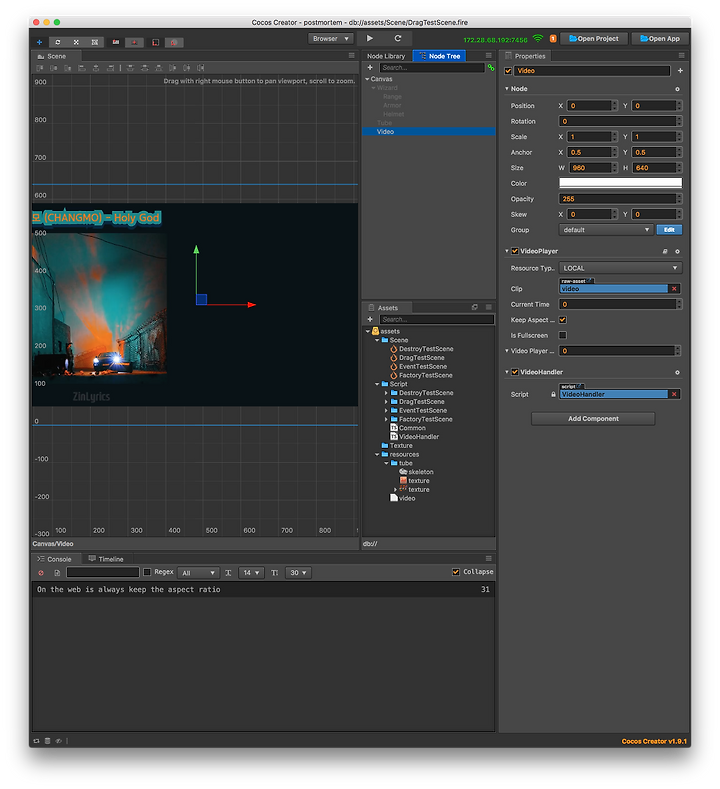Open the Group default dropdown

606,230
